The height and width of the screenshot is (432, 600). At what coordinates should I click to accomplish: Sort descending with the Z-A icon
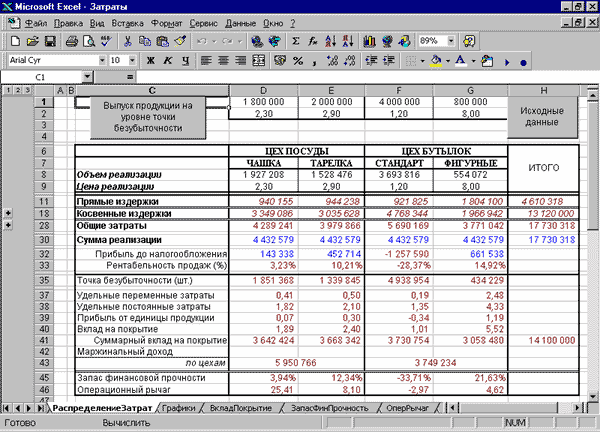click(348, 41)
